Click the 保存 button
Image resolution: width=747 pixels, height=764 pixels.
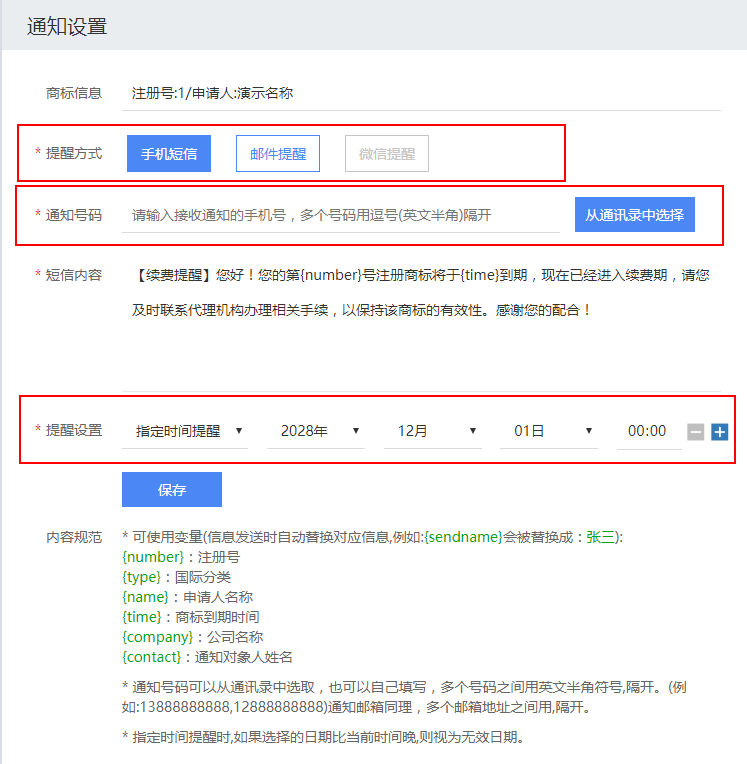172,490
